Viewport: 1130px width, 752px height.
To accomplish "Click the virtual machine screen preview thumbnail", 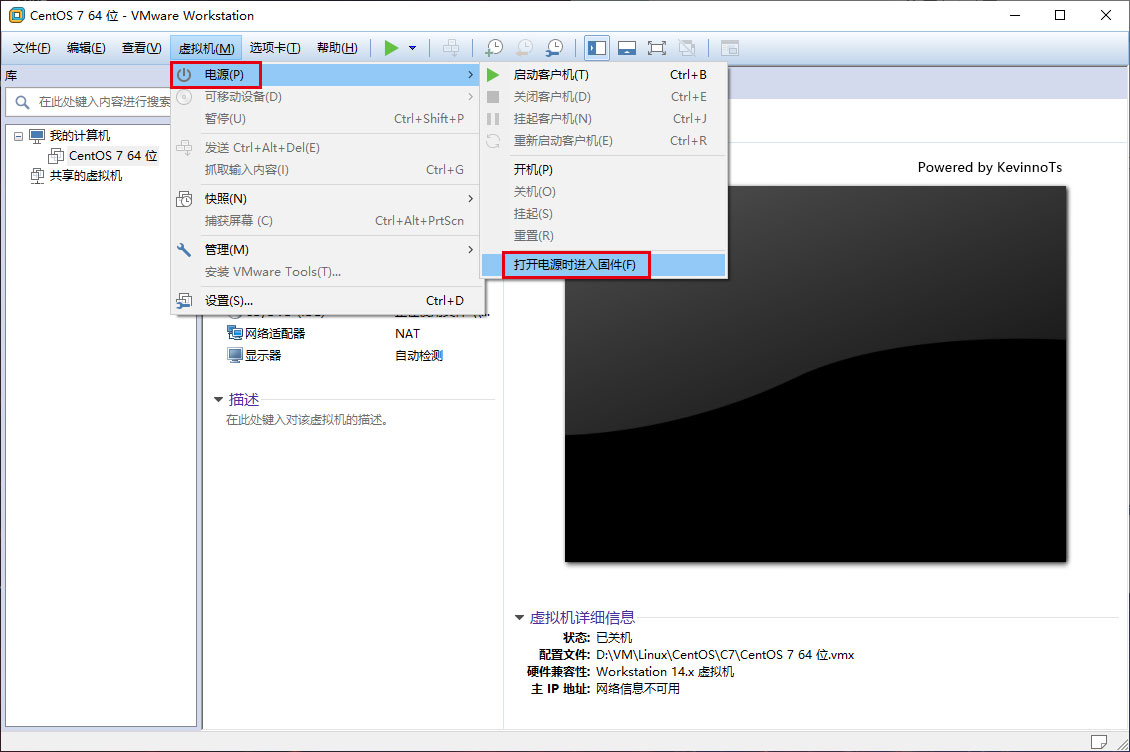I will click(815, 374).
